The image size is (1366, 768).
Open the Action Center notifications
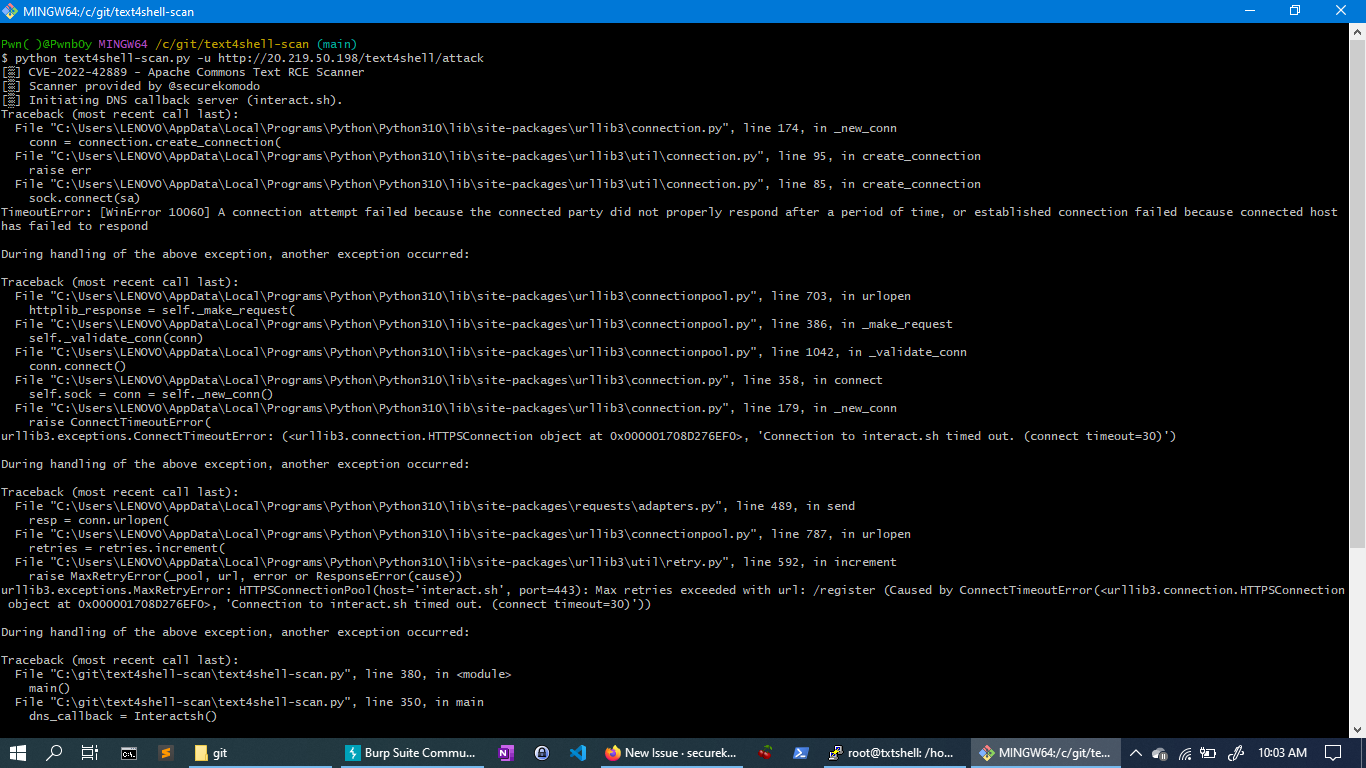pyautogui.click(x=1332, y=753)
